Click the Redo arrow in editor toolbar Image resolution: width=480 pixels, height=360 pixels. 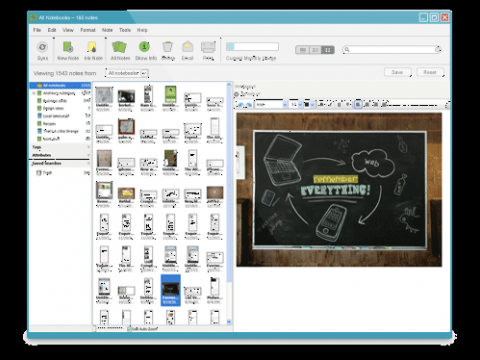(x=249, y=105)
